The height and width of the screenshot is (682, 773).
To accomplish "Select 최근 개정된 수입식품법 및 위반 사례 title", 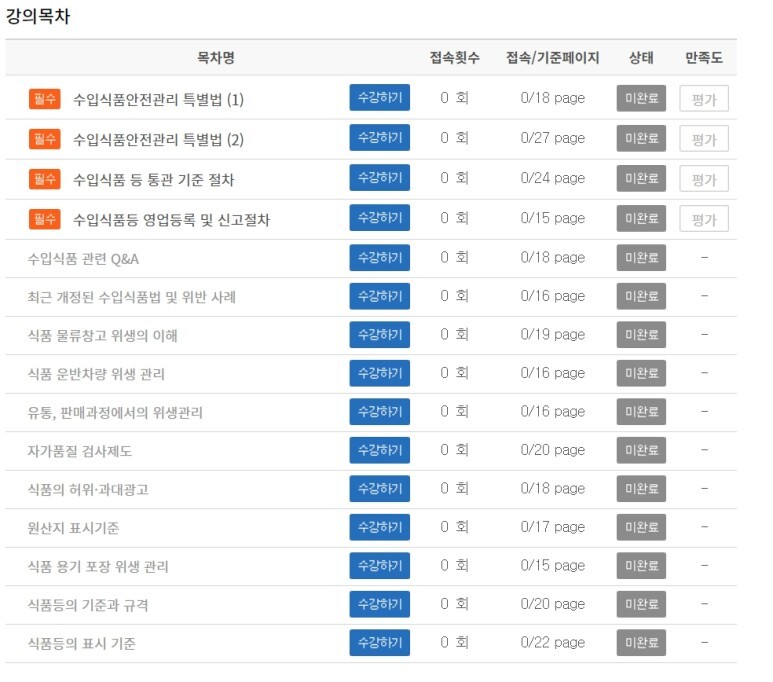I will click(x=132, y=297).
